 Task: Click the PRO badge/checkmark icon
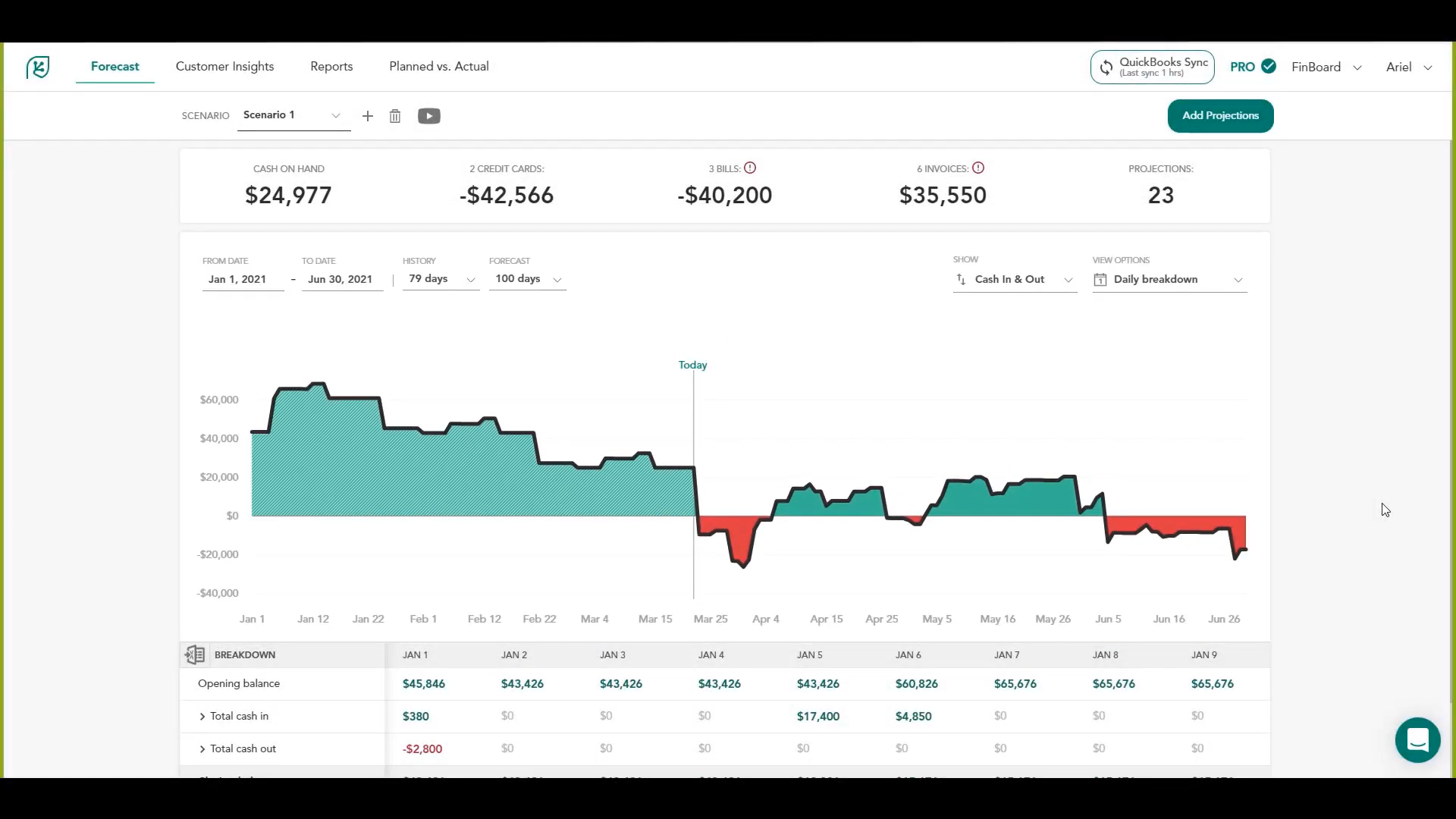1269,65
